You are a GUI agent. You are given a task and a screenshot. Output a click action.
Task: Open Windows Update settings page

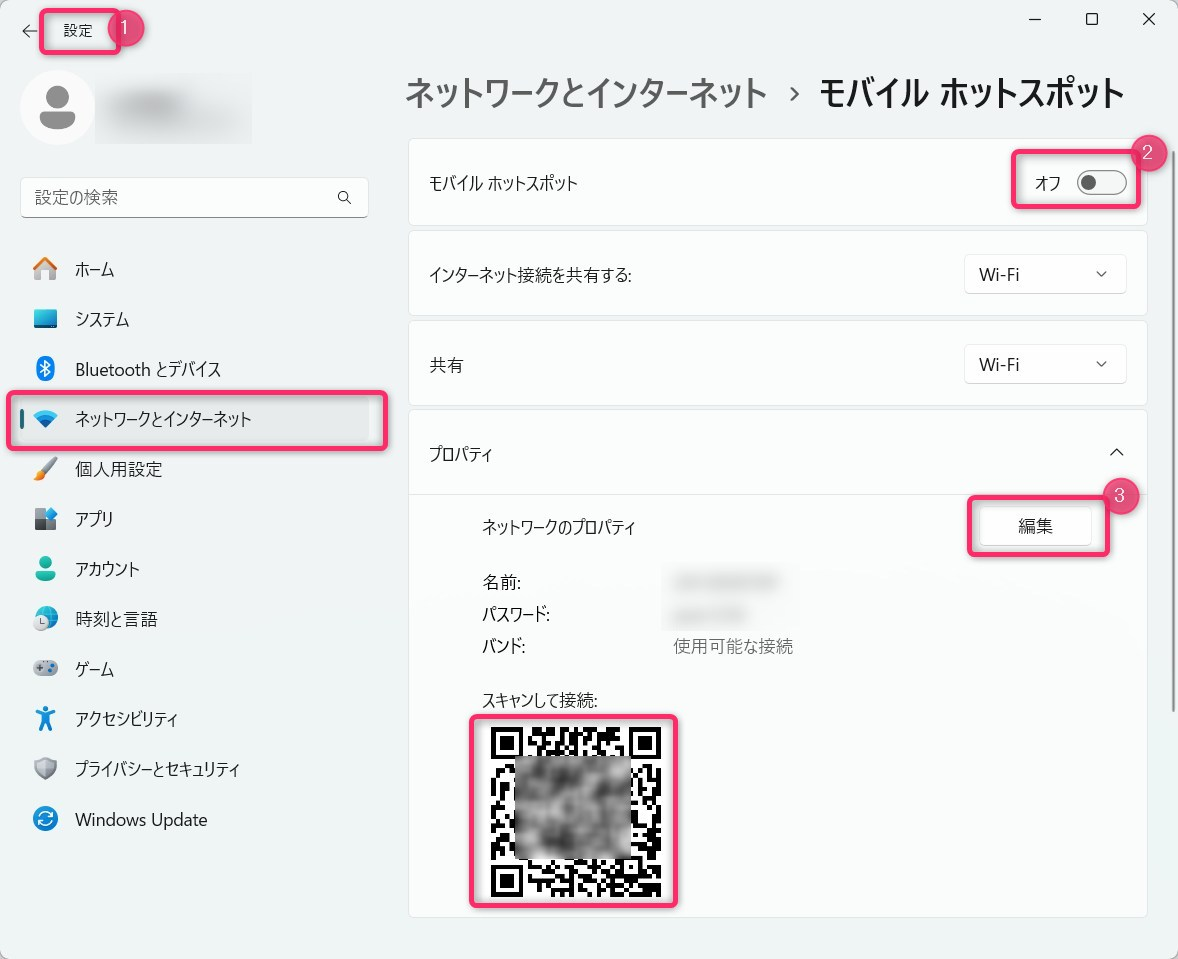pos(194,818)
